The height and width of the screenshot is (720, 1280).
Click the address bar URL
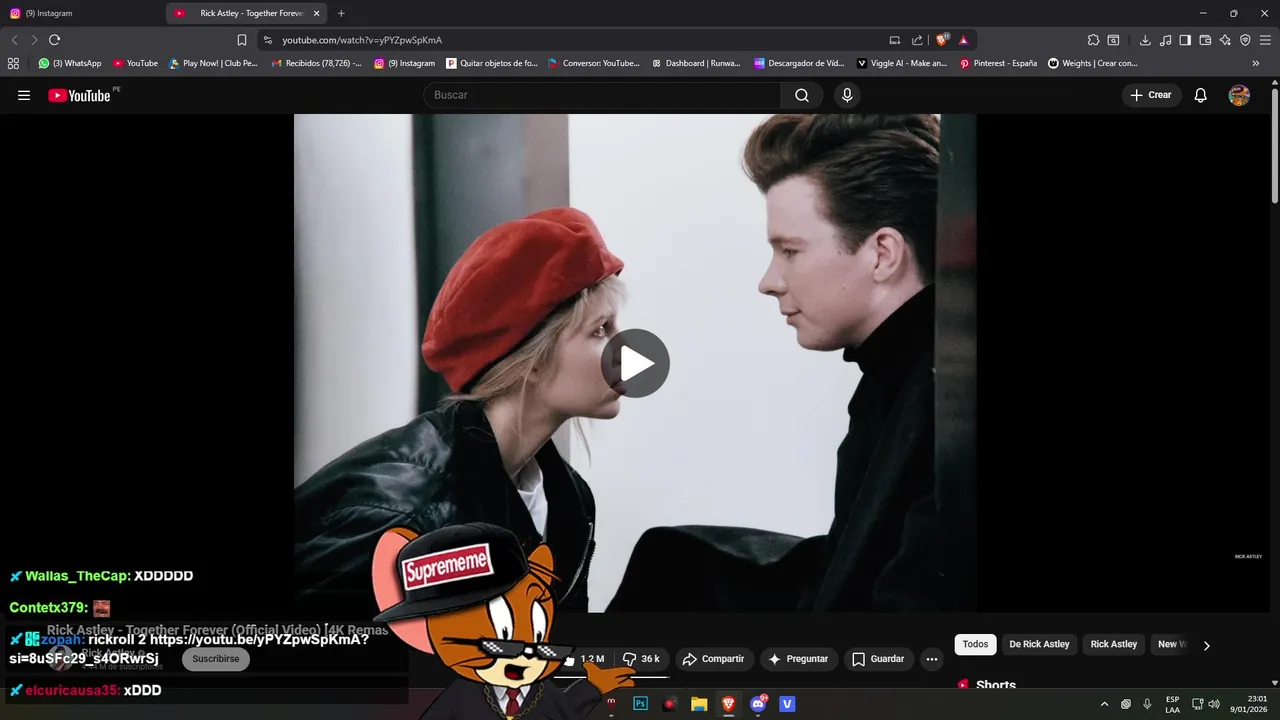tap(362, 40)
